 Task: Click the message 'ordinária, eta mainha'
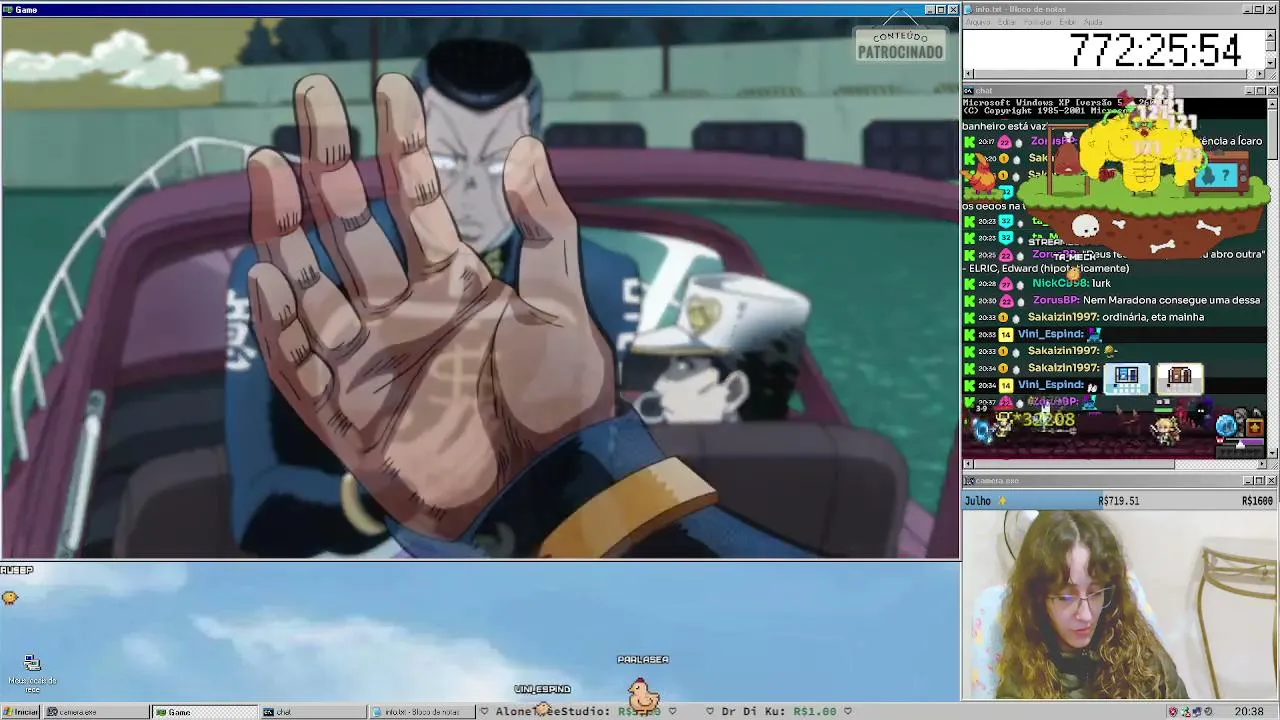coord(1154,317)
